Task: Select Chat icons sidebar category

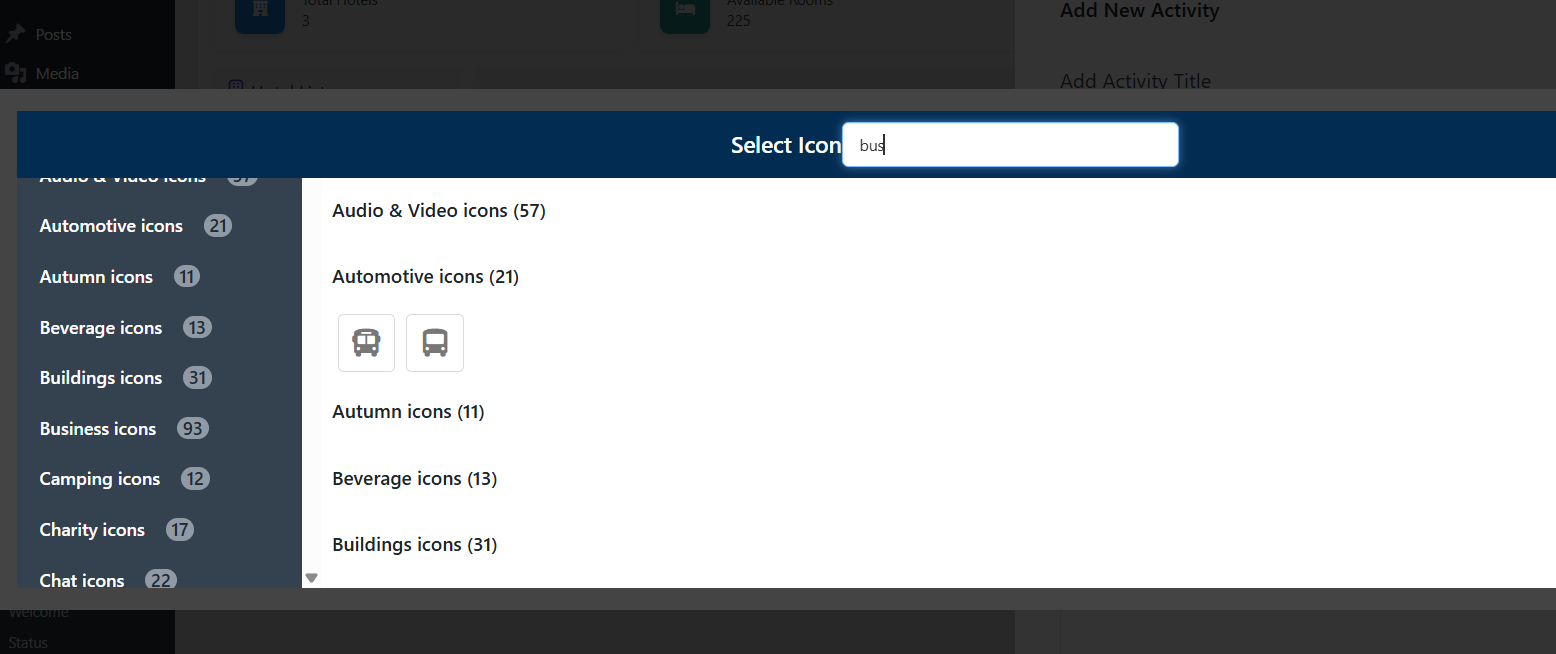Action: tap(82, 580)
